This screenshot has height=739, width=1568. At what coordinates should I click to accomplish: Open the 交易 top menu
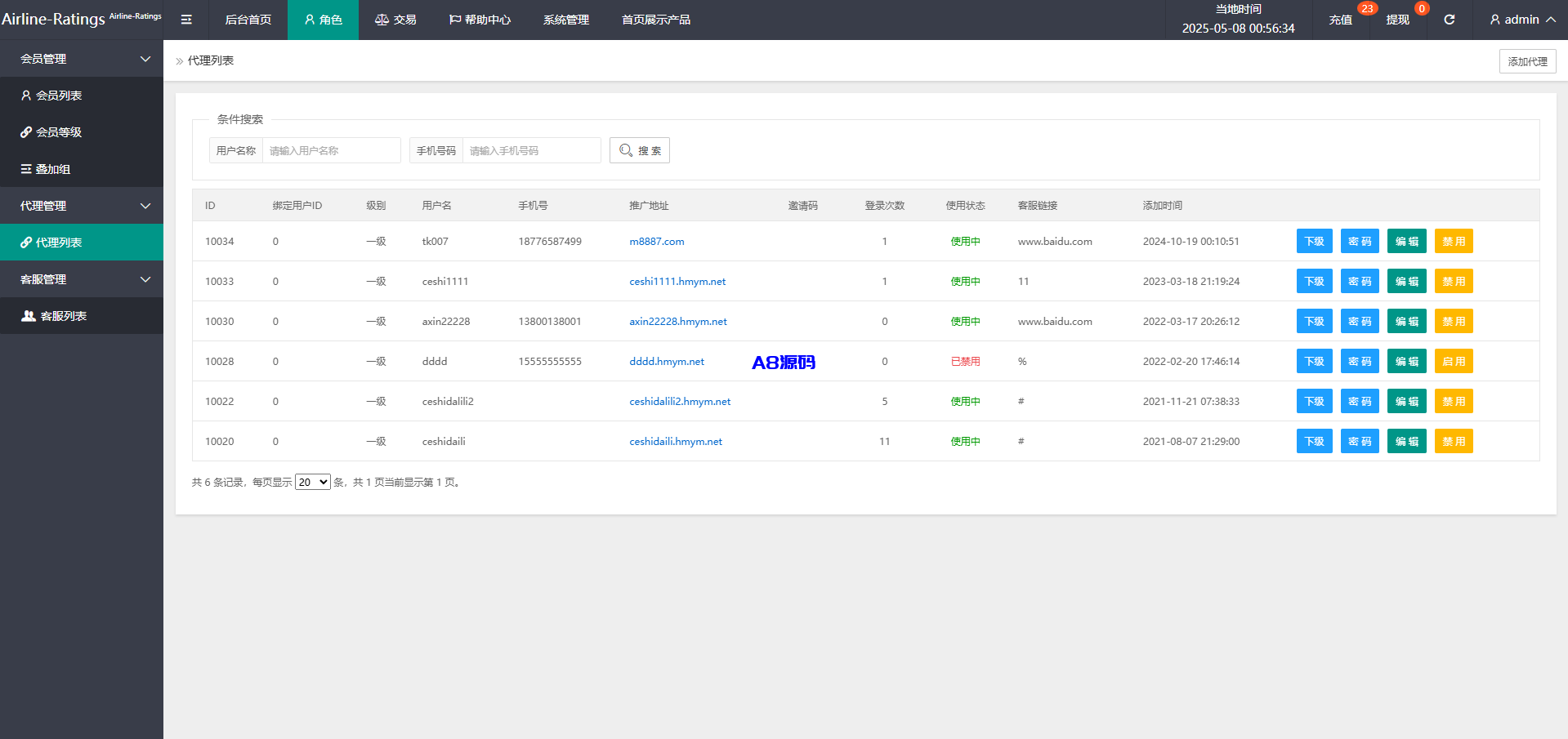pyautogui.click(x=395, y=20)
